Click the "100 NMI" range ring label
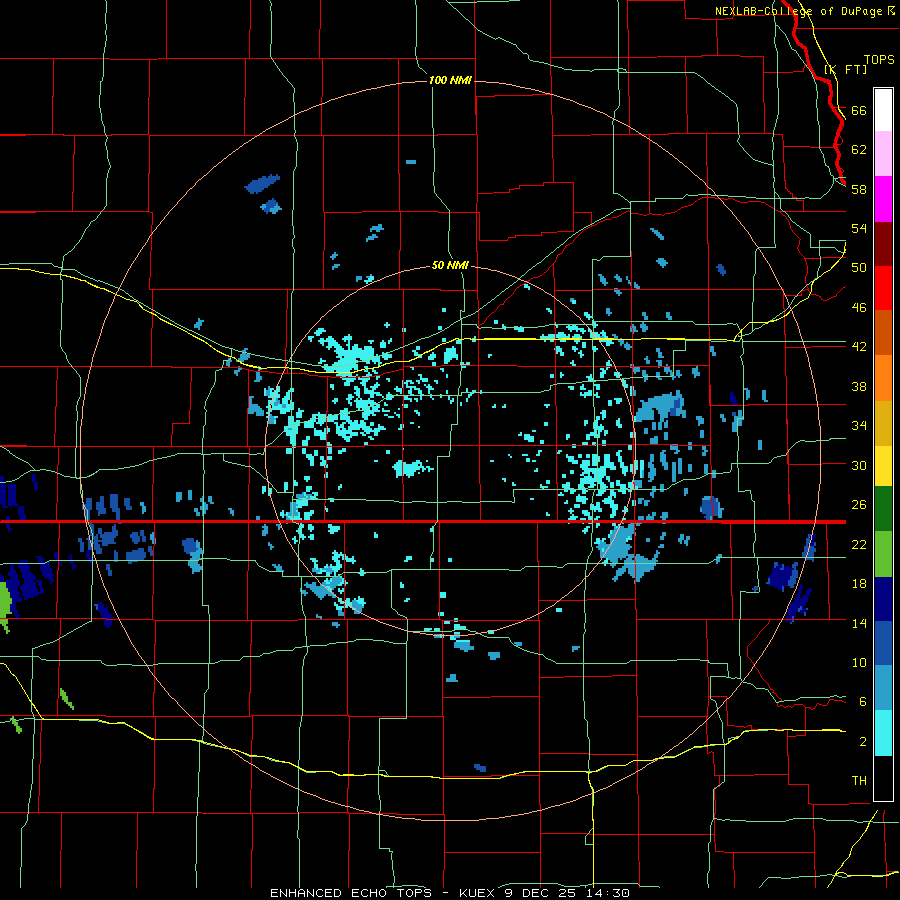The width and height of the screenshot is (900, 900). tap(450, 80)
